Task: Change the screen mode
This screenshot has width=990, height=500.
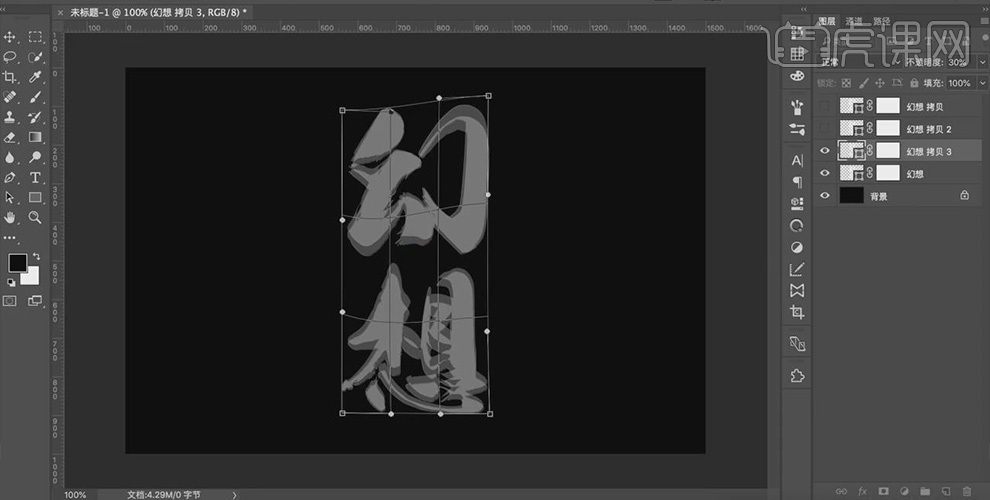Action: coord(35,301)
